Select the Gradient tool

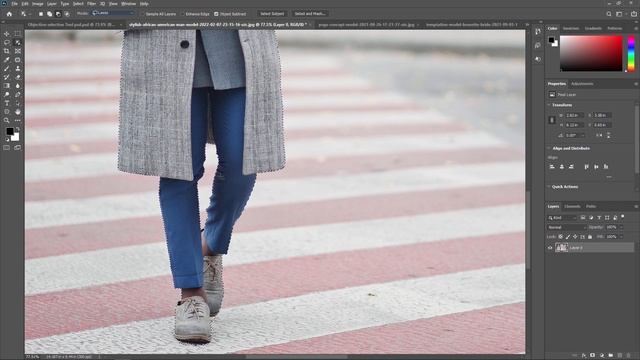7,86
